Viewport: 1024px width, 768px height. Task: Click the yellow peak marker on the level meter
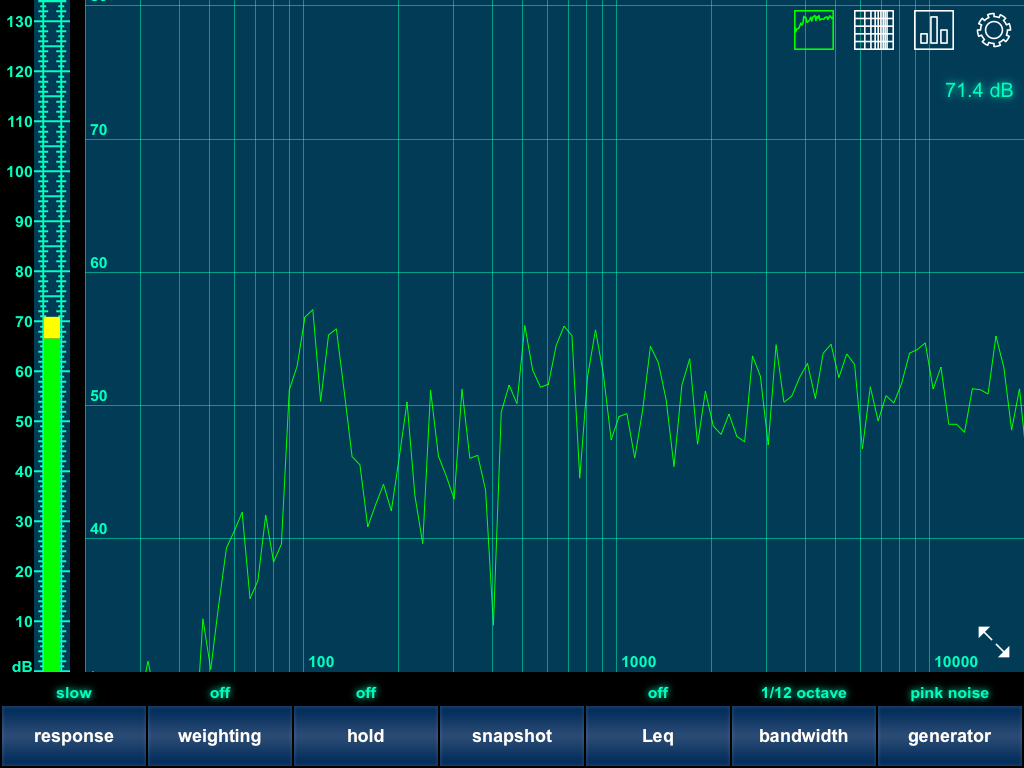(51, 327)
